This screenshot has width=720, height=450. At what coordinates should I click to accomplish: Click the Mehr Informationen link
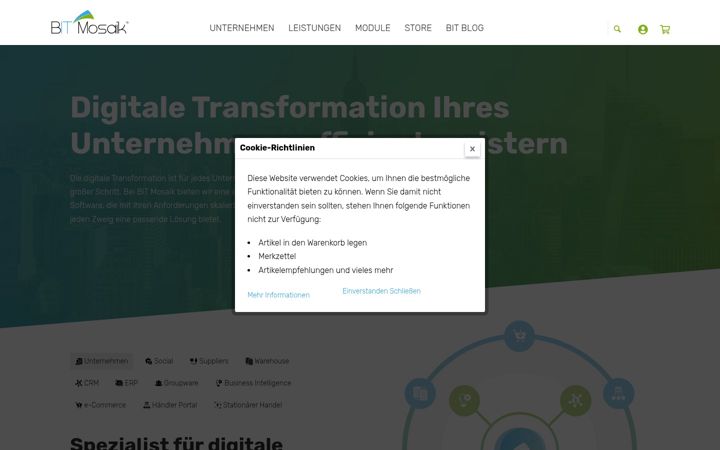pyautogui.click(x=278, y=295)
